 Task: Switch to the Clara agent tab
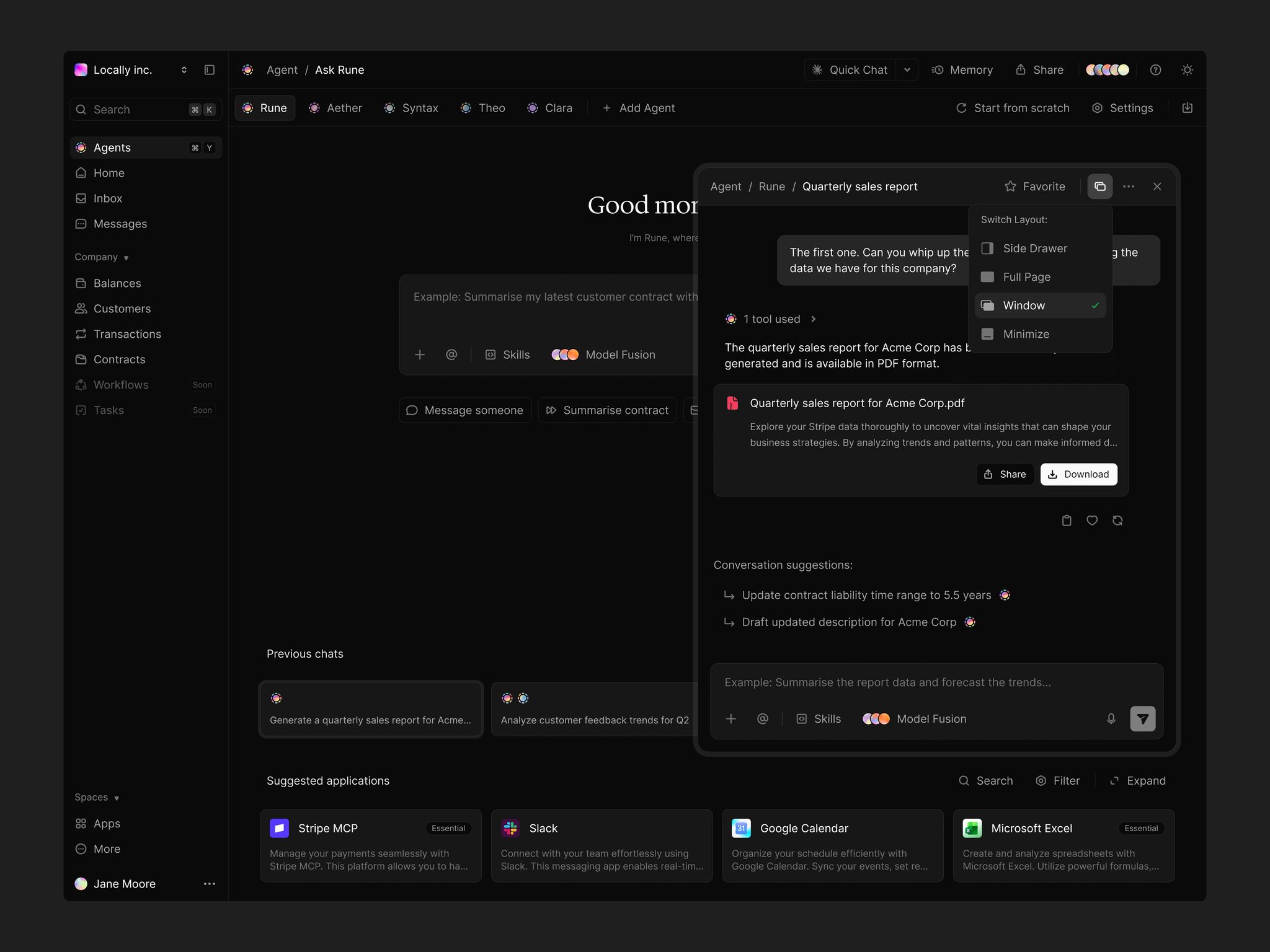[x=549, y=108]
